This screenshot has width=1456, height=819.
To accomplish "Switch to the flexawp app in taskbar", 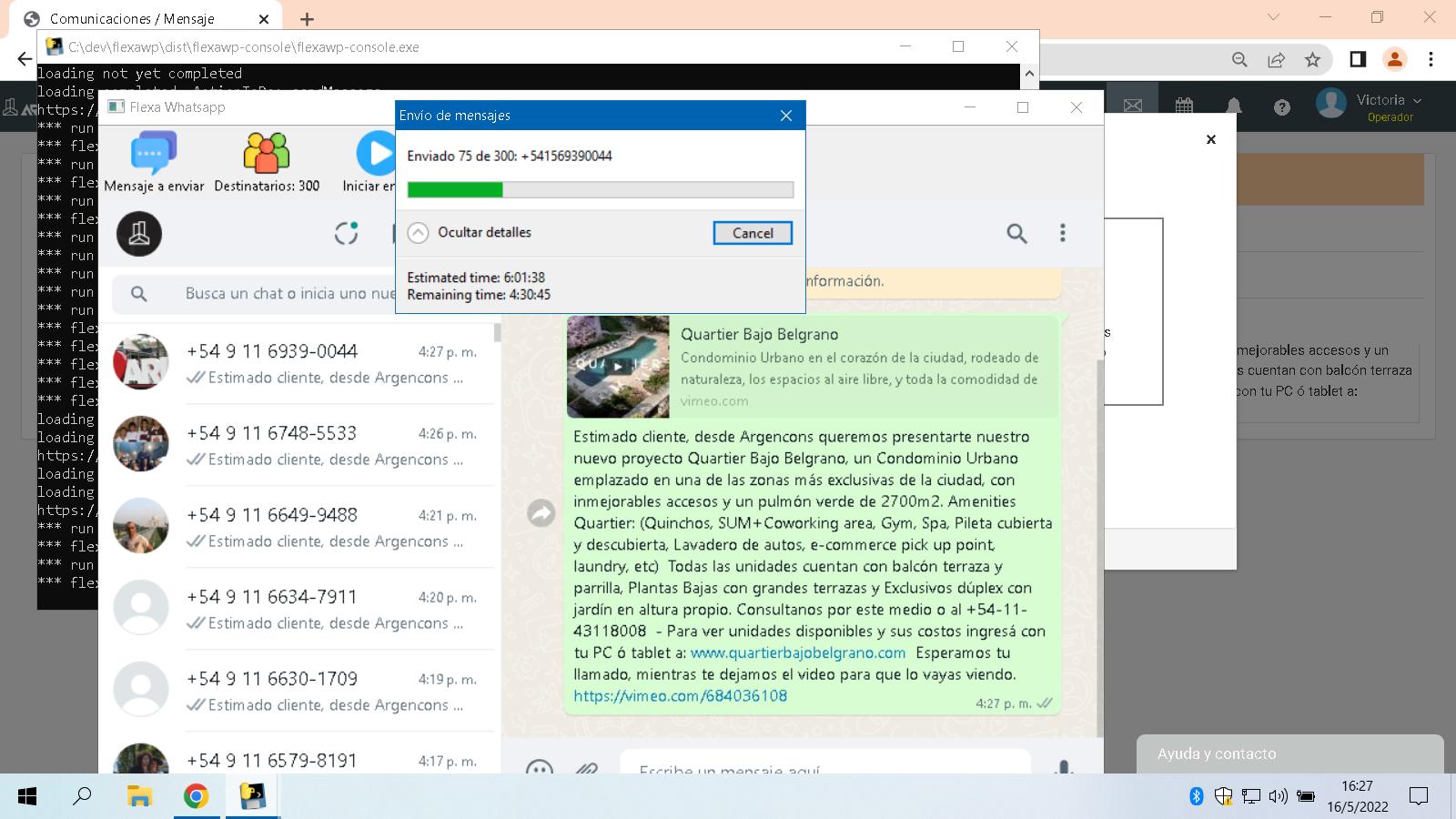I will 252,797.
